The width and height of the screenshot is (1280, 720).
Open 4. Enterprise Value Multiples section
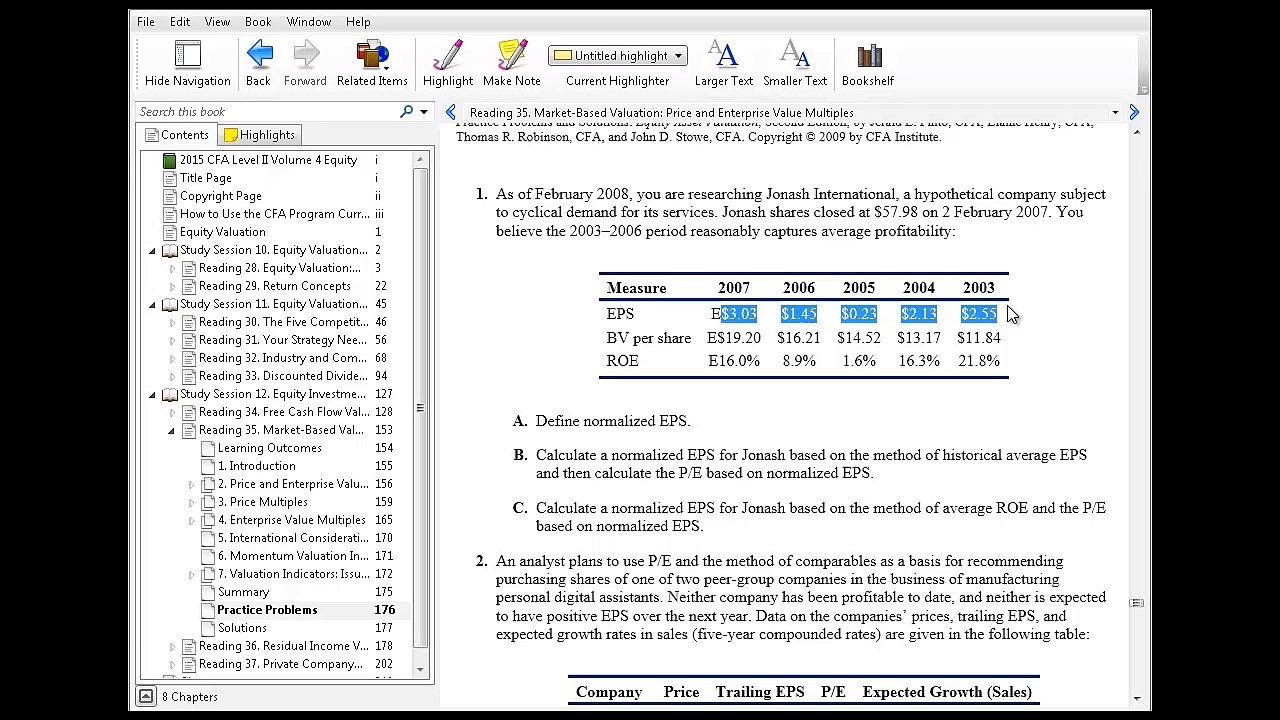coord(292,520)
